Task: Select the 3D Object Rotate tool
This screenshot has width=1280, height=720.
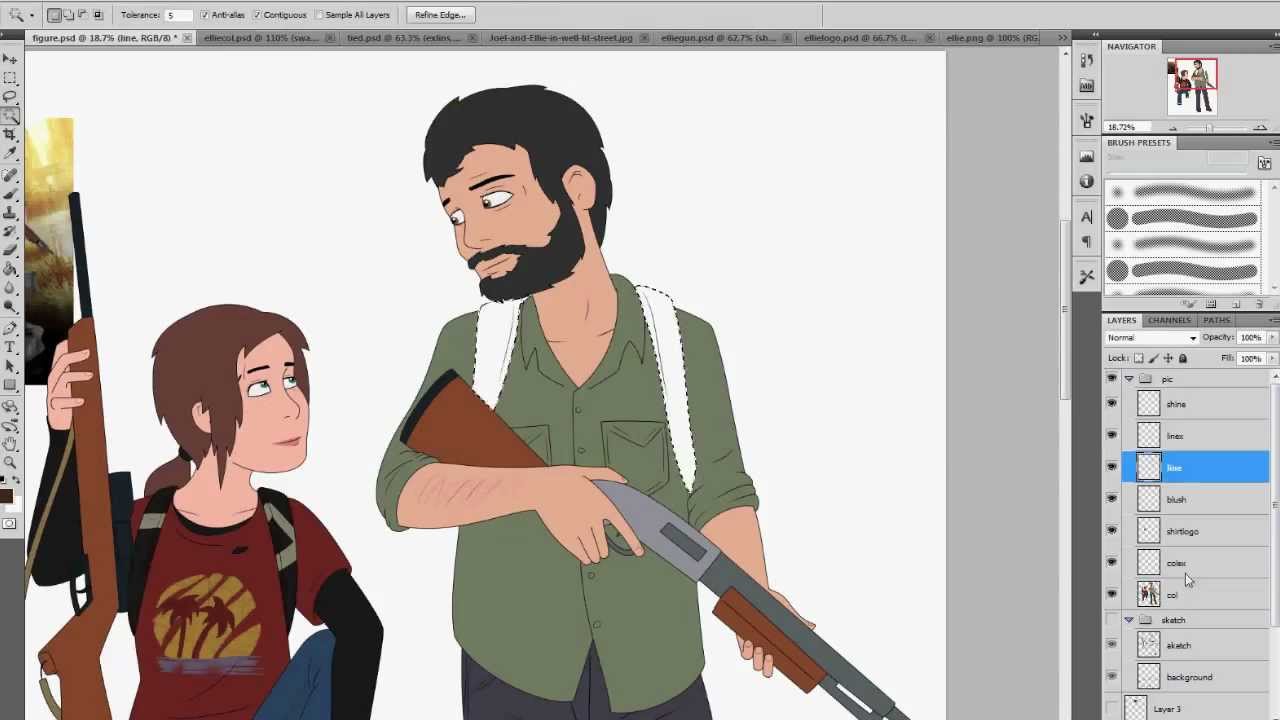Action: [x=10, y=406]
